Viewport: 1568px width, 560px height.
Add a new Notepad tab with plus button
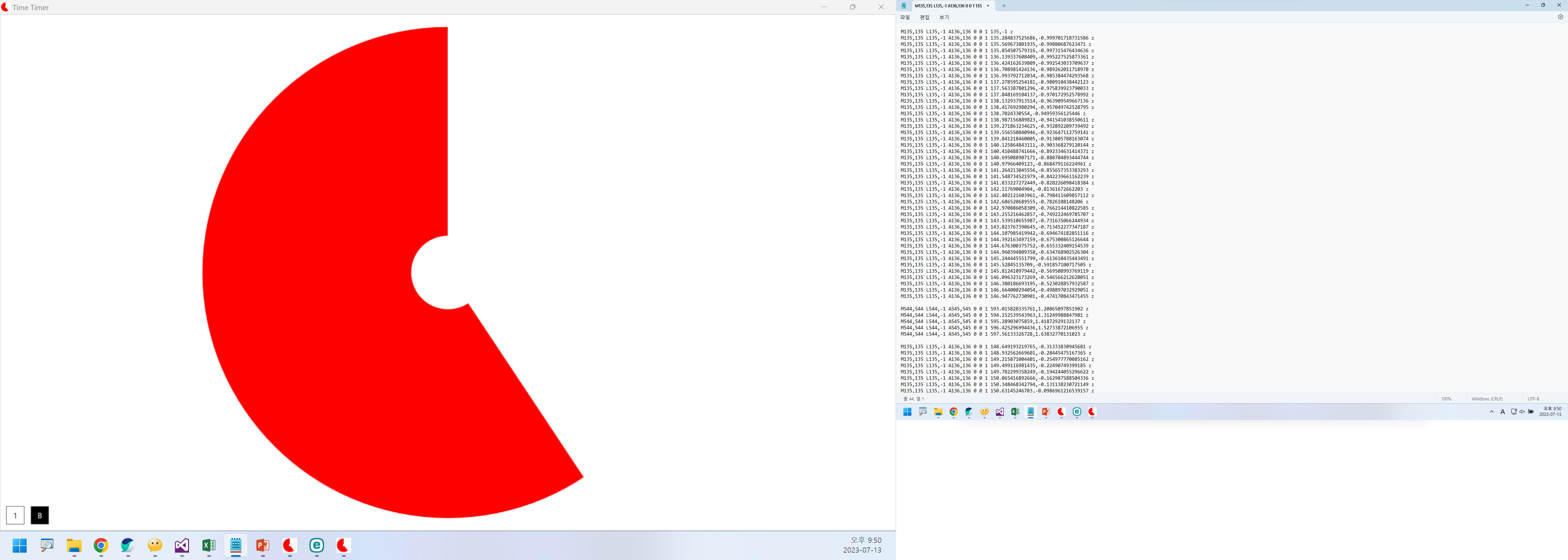1004,6
